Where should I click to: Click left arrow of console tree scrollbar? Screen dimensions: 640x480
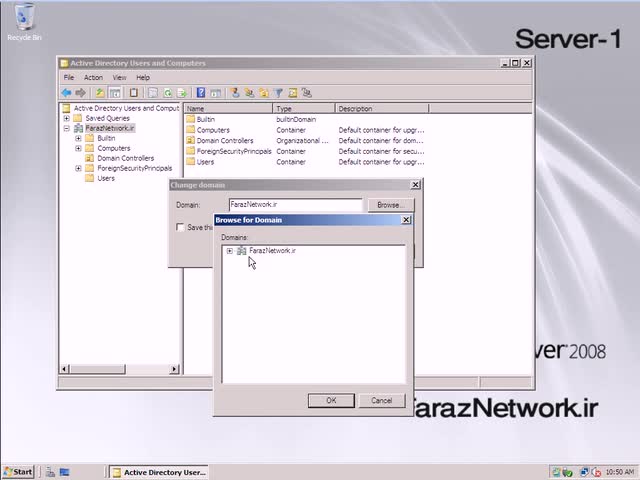[64, 369]
